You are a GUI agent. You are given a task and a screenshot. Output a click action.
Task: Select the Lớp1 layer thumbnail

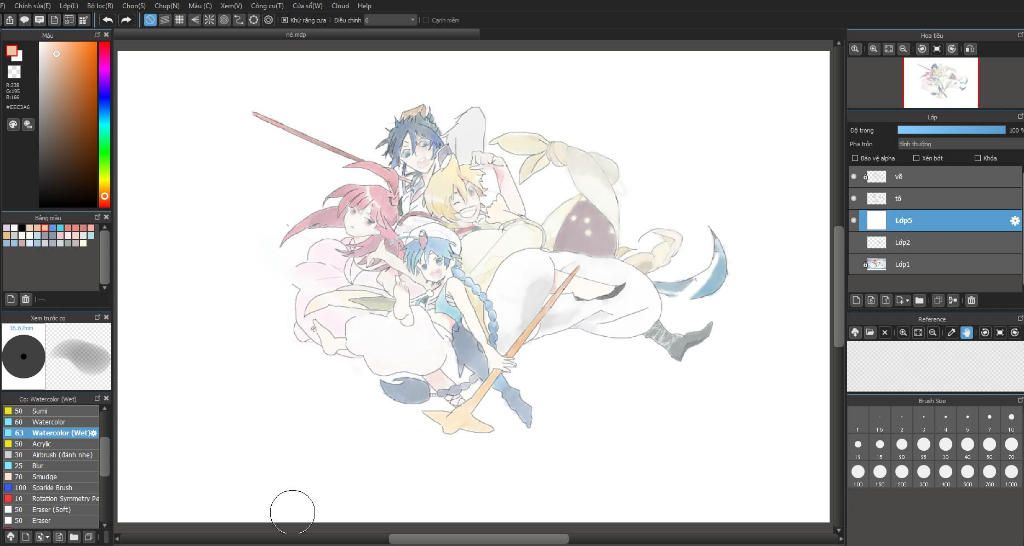(x=876, y=265)
